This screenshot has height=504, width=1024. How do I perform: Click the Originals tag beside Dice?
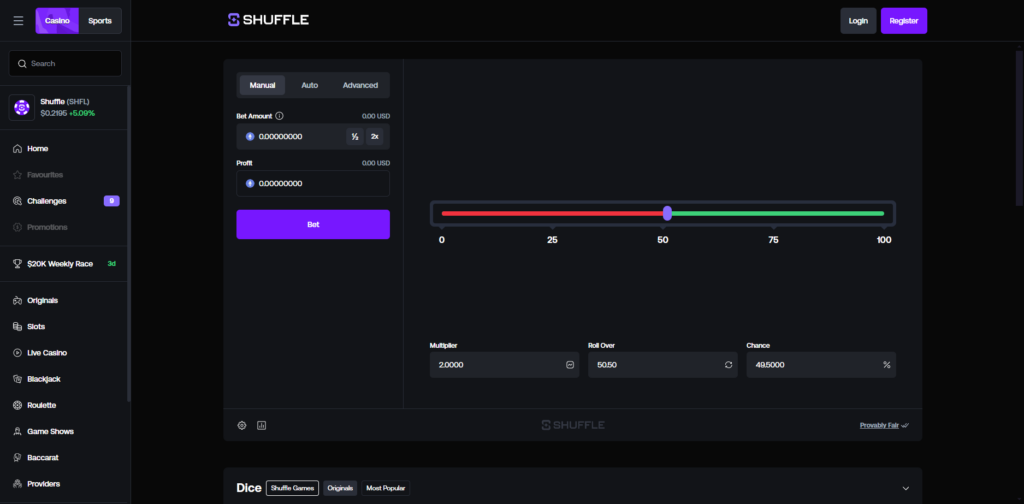click(340, 488)
